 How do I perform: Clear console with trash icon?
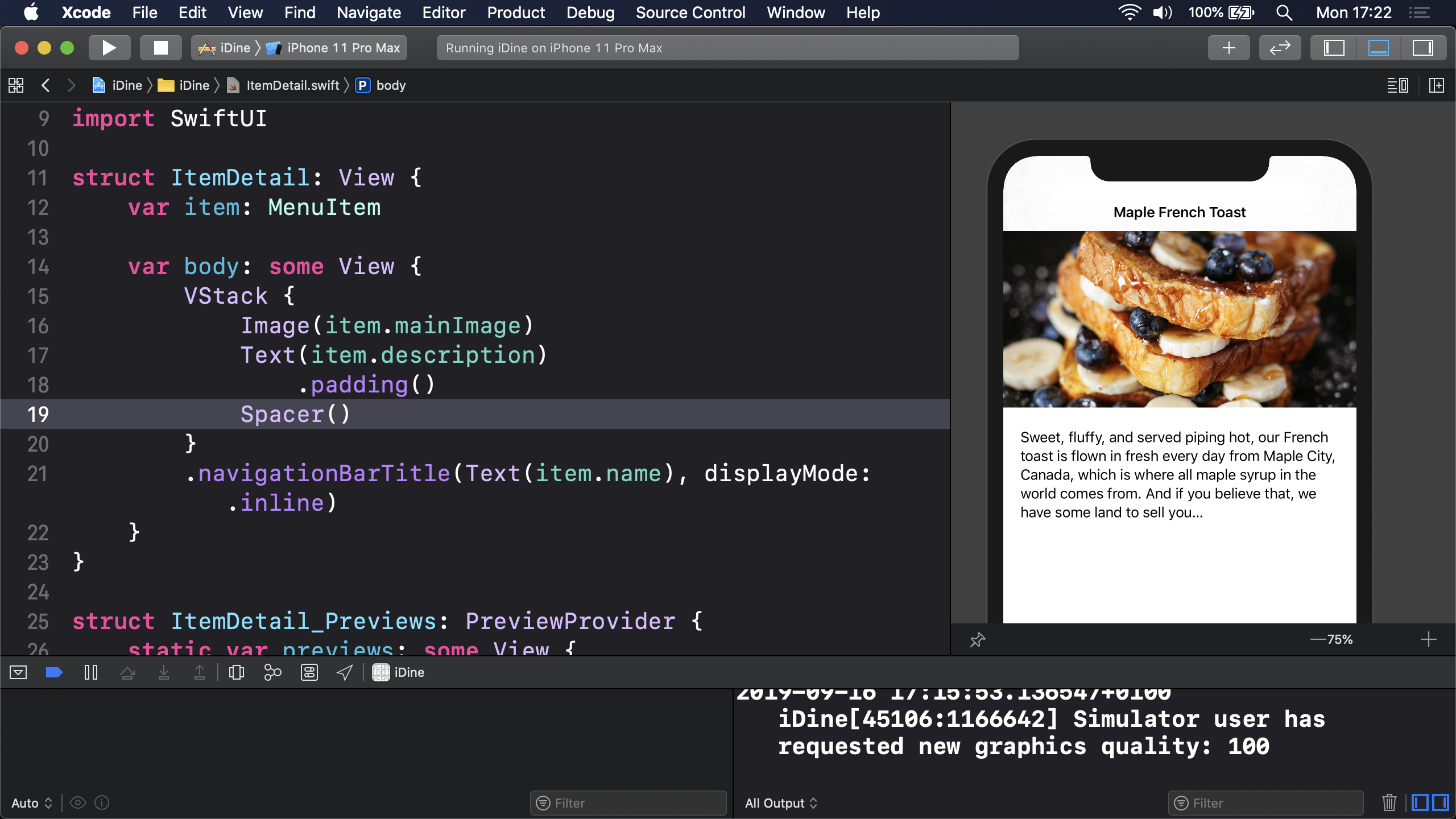(1389, 803)
